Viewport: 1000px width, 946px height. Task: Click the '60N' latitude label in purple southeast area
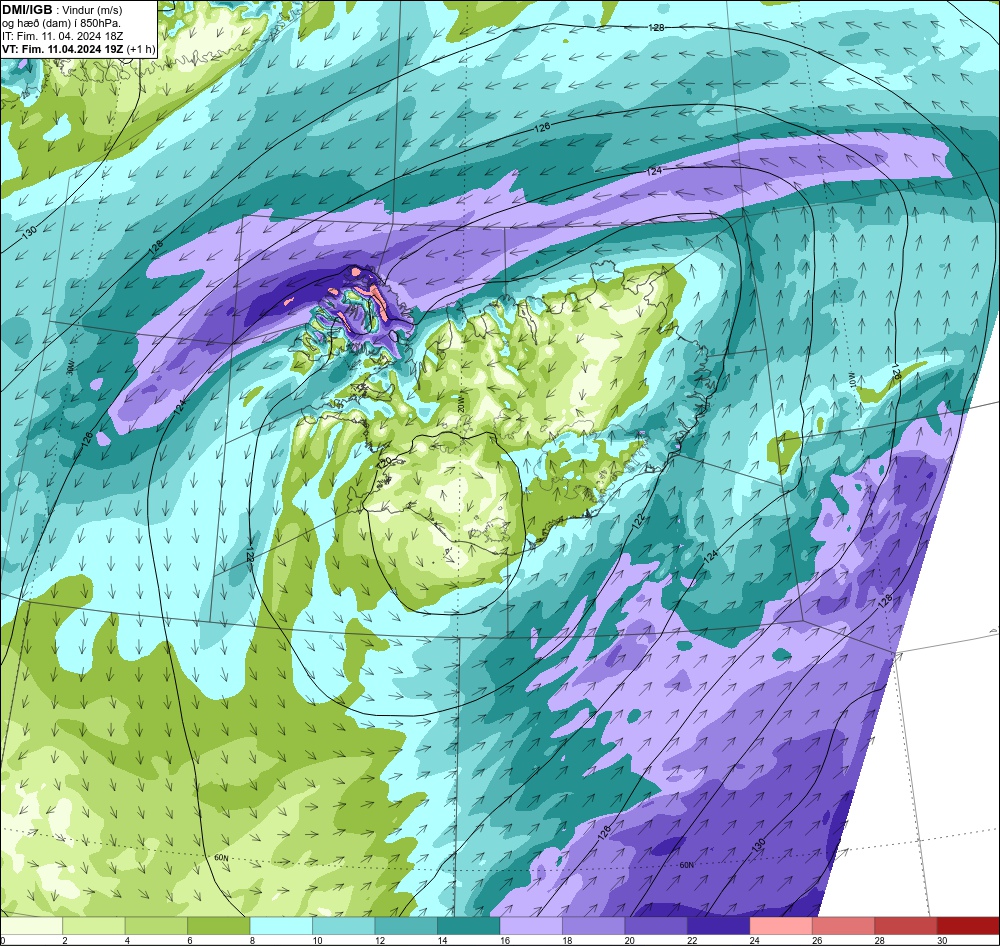pyautogui.click(x=686, y=866)
